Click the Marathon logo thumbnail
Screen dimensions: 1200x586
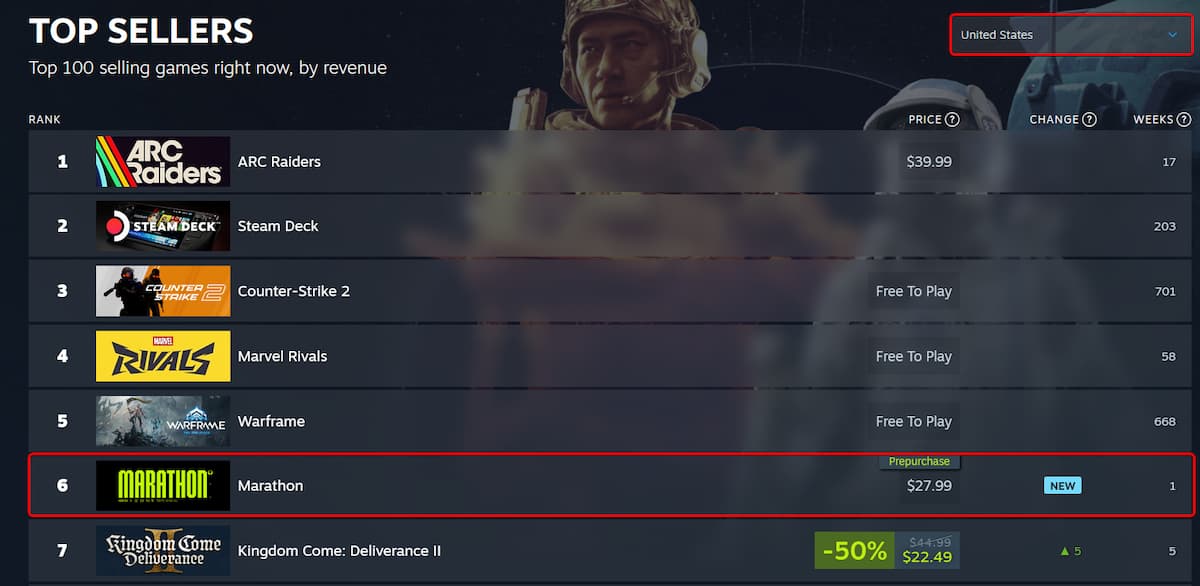(163, 486)
